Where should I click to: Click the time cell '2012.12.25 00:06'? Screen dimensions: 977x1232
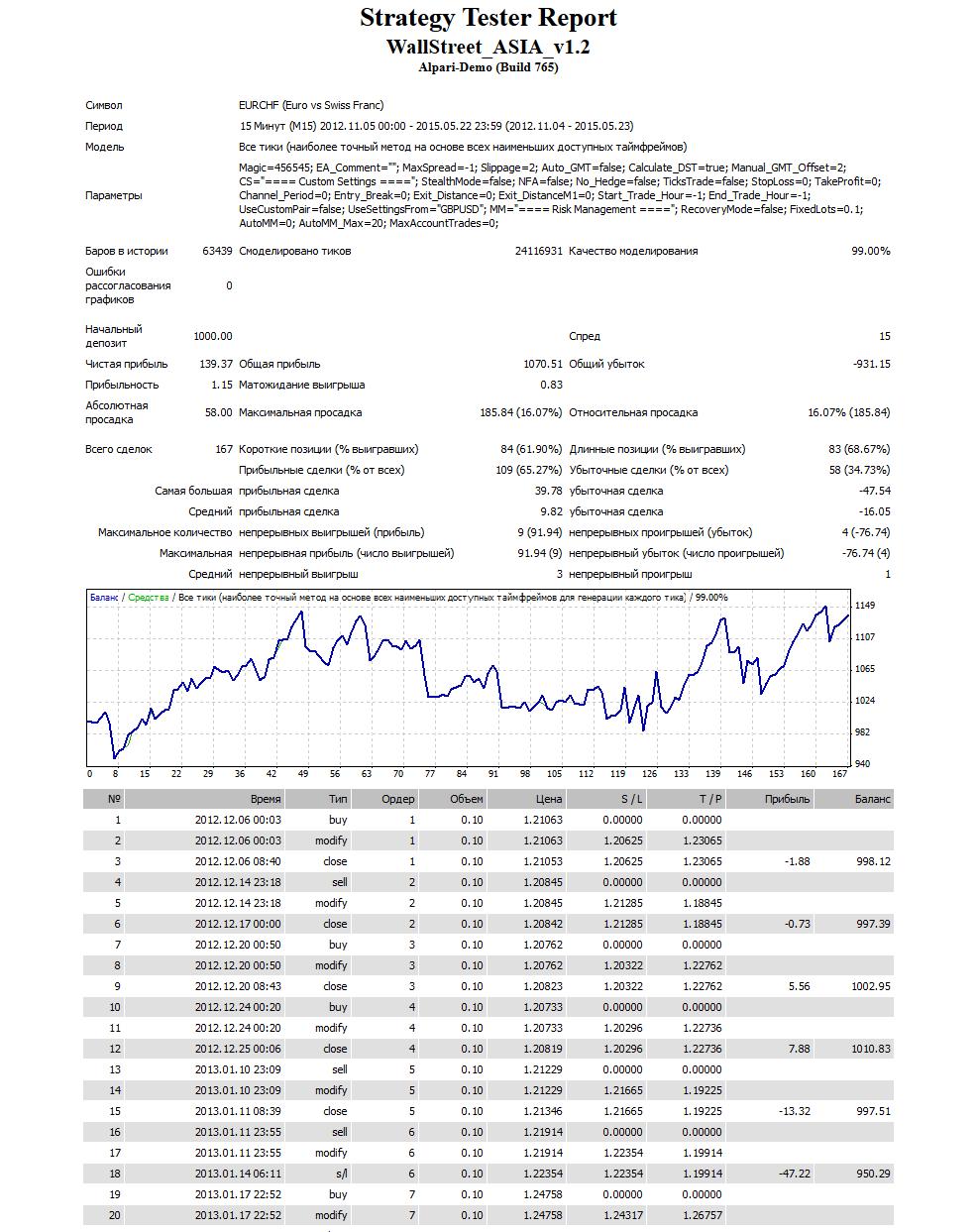[238, 1049]
